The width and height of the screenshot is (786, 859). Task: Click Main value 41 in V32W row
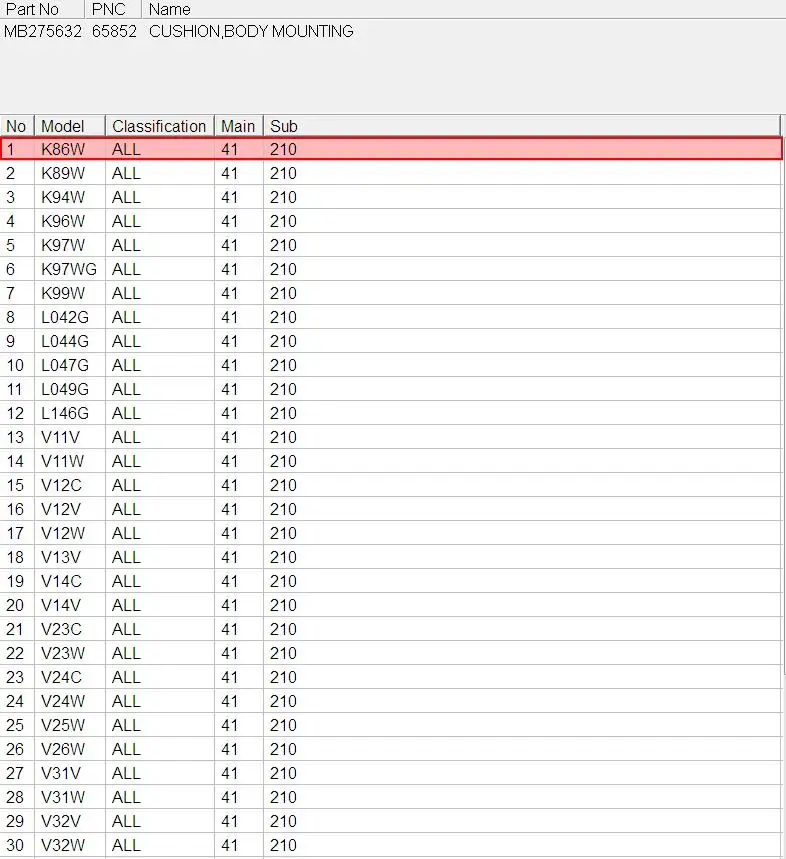coord(238,845)
